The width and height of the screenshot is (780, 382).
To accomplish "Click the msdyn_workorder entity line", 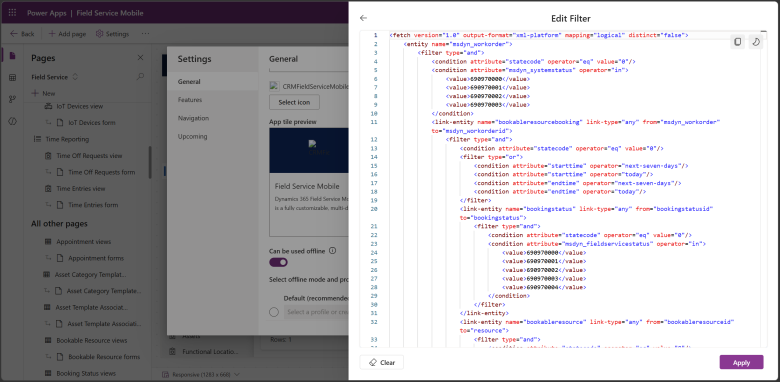I will pyautogui.click(x=458, y=44).
